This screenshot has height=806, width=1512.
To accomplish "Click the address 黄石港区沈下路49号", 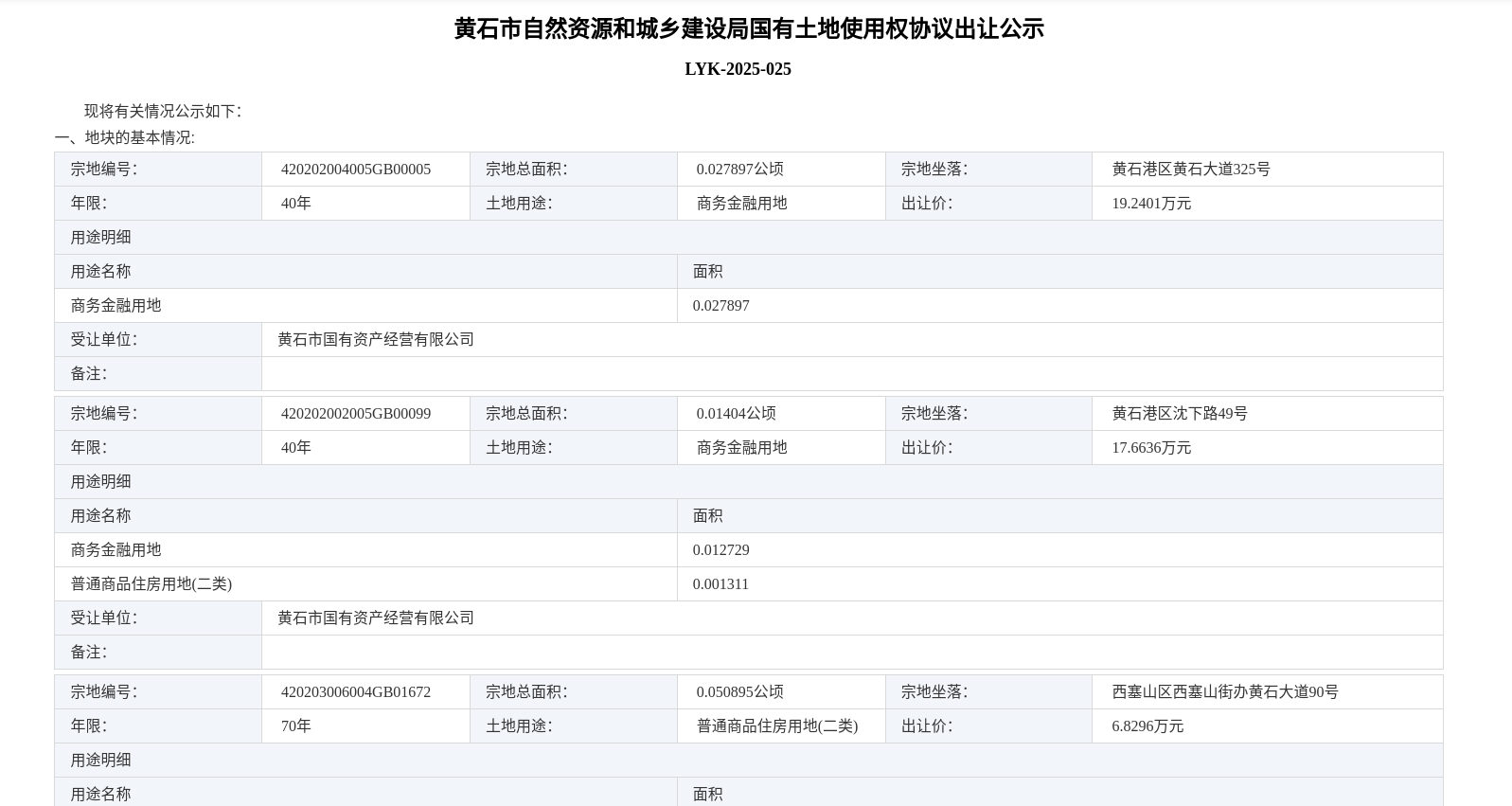I will 1179,414.
